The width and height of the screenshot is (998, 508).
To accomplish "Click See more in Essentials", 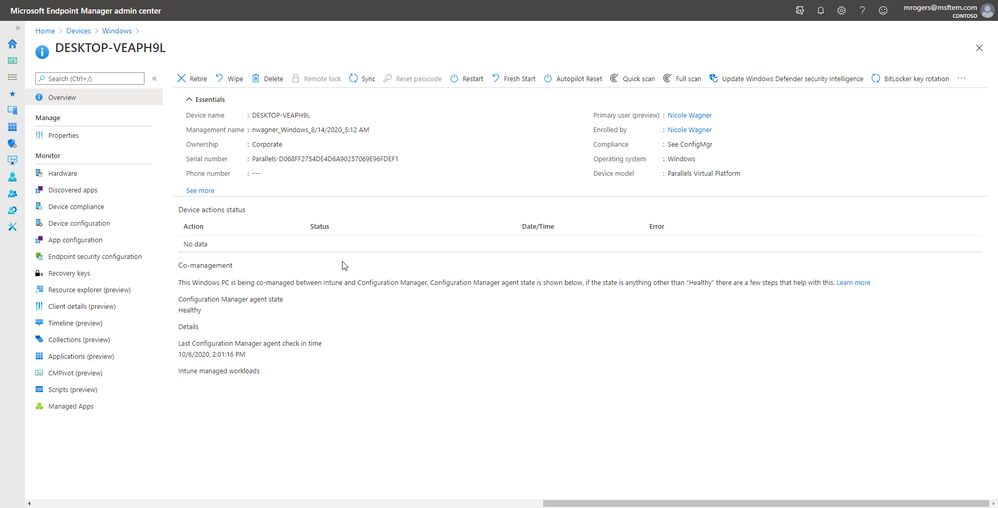I will pos(200,190).
